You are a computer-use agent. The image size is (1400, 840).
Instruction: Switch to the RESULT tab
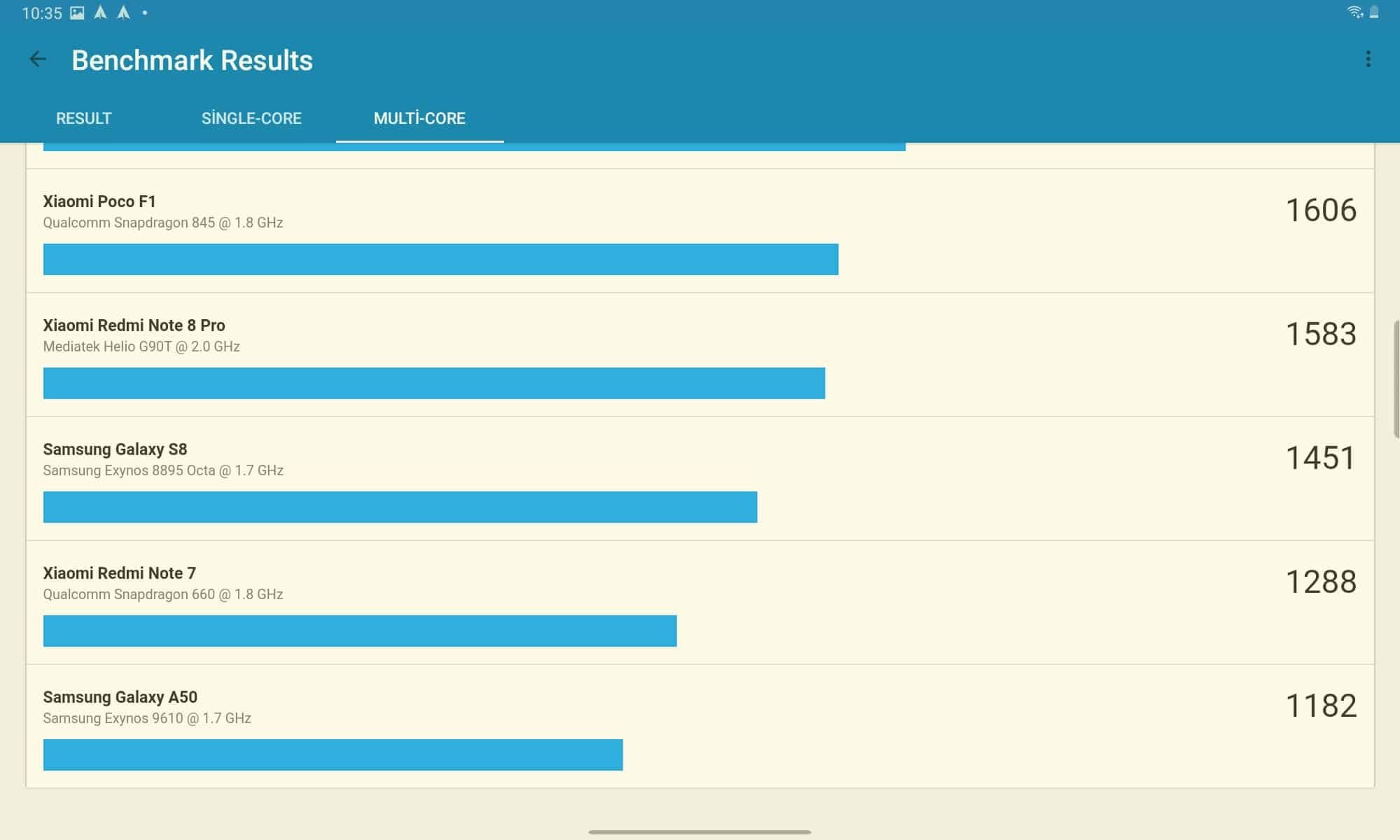coord(83,118)
